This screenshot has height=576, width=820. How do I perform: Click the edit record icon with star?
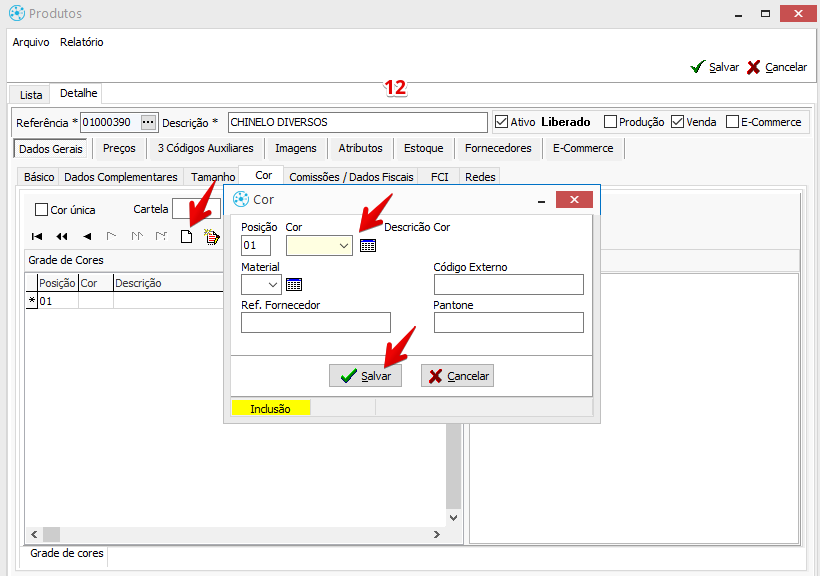[211, 237]
